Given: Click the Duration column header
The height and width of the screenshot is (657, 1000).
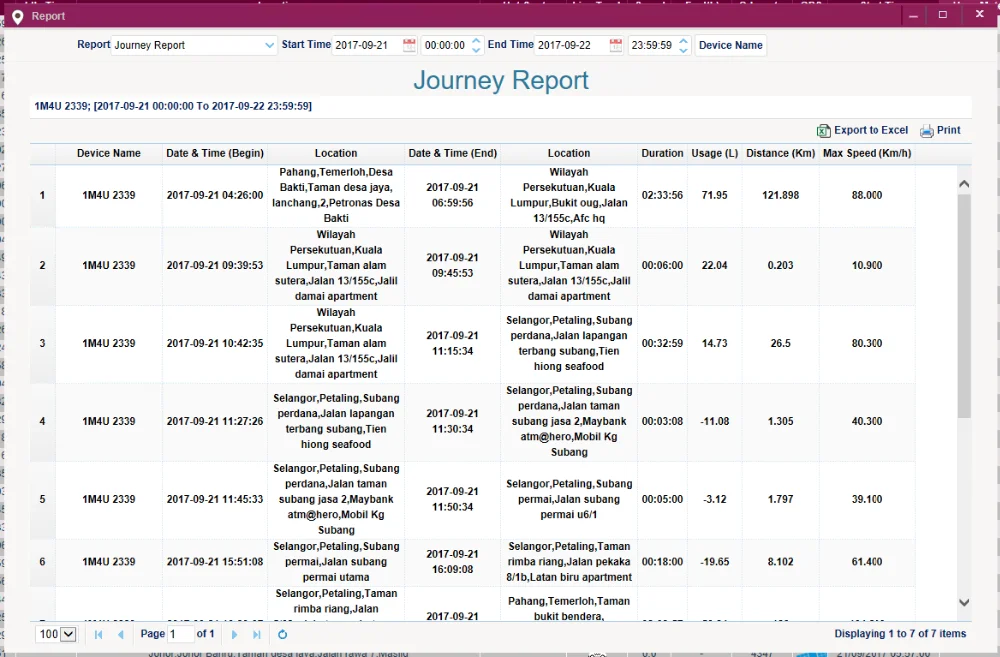Looking at the screenshot, I should pyautogui.click(x=662, y=153).
